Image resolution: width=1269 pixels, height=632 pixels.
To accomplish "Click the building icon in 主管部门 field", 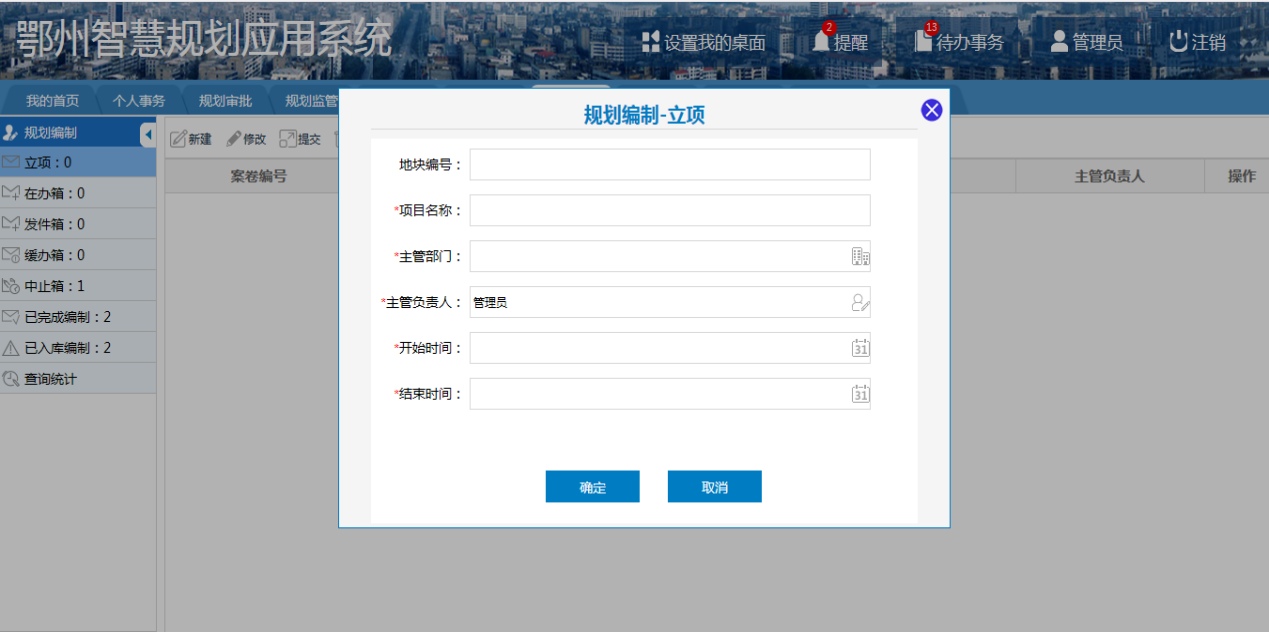I will pyautogui.click(x=860, y=257).
